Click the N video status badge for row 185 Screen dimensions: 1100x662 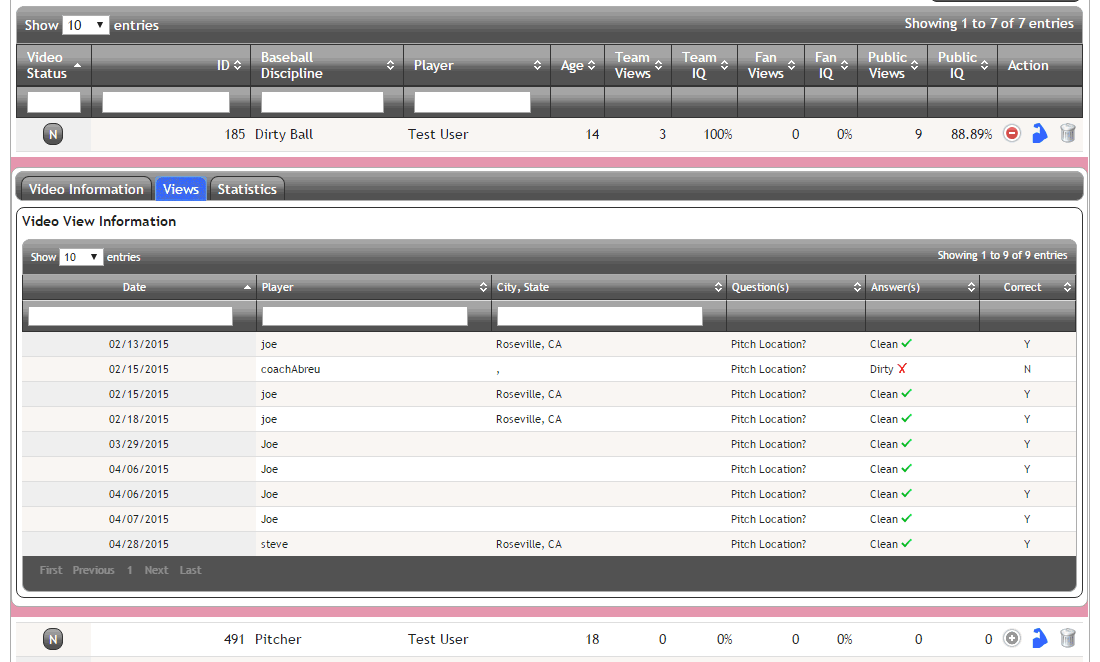coord(53,134)
